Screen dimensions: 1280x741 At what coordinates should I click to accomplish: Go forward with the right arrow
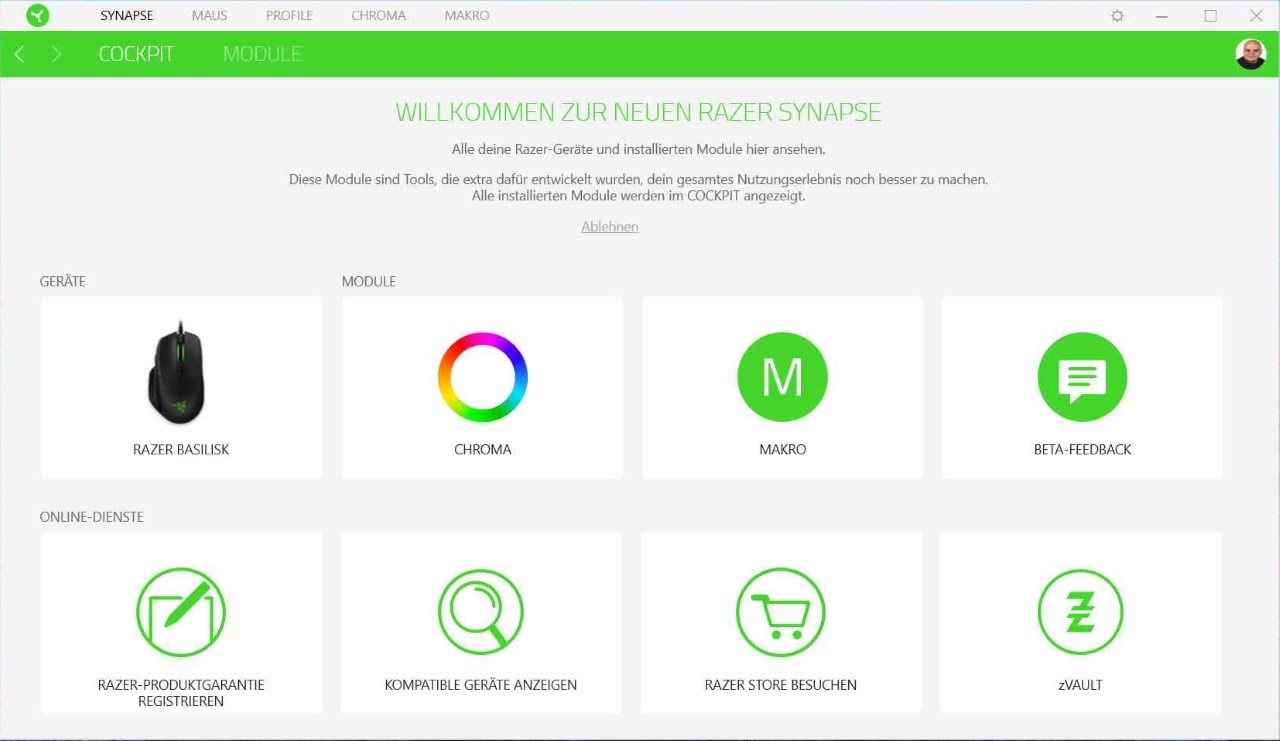pyautogui.click(x=56, y=54)
